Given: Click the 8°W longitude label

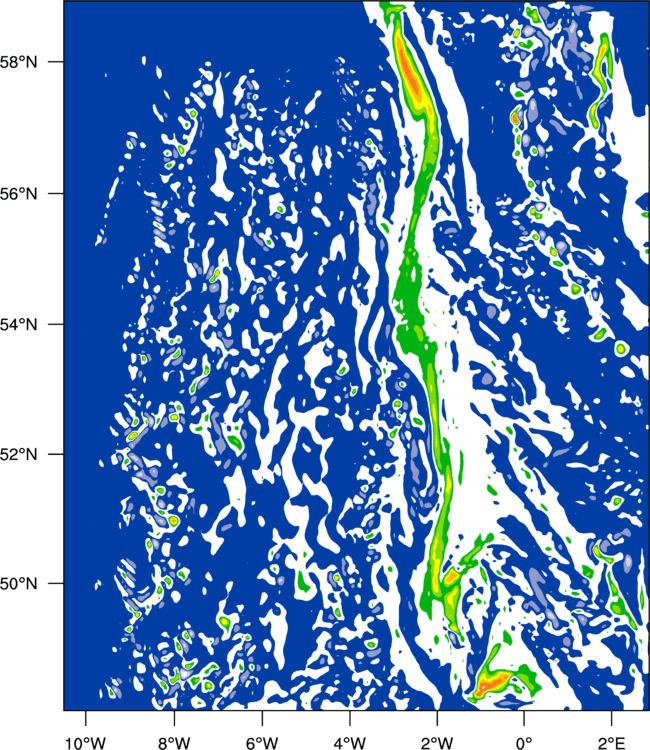Looking at the screenshot, I should [174, 743].
